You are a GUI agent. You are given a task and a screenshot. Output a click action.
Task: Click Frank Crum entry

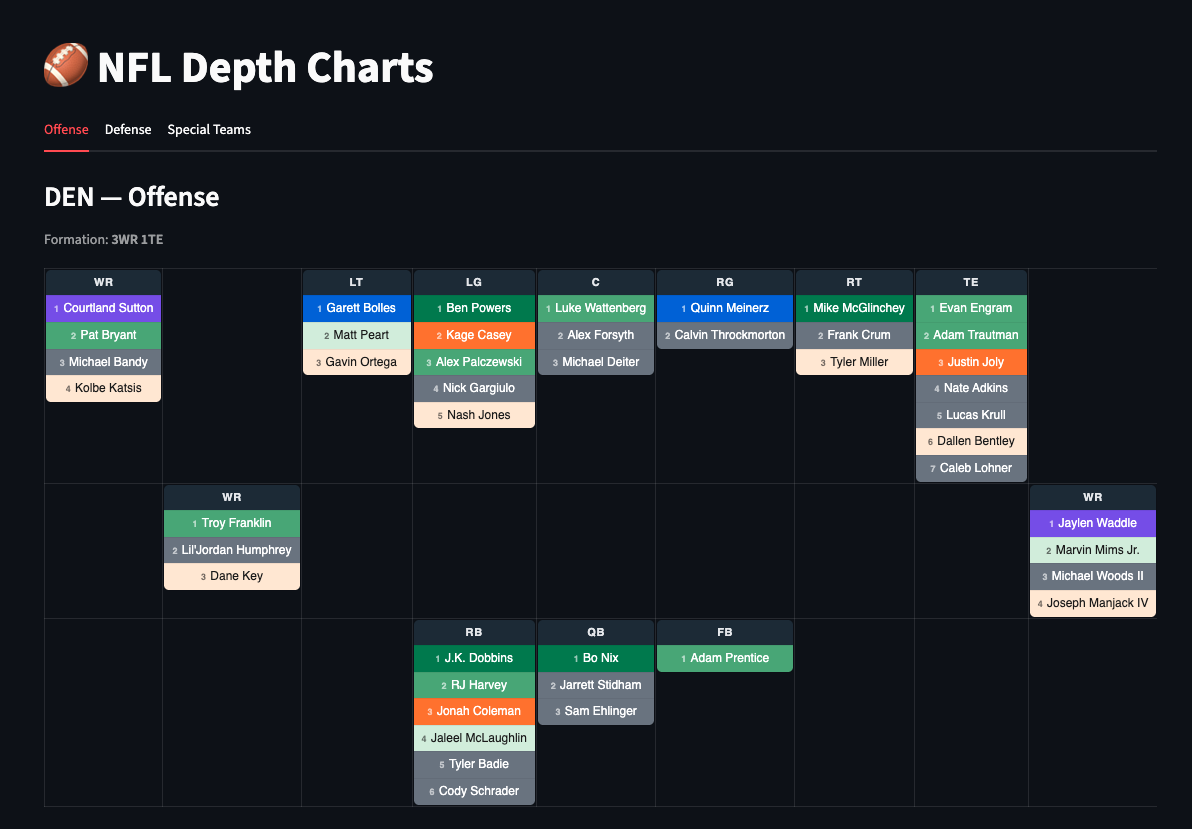(854, 335)
